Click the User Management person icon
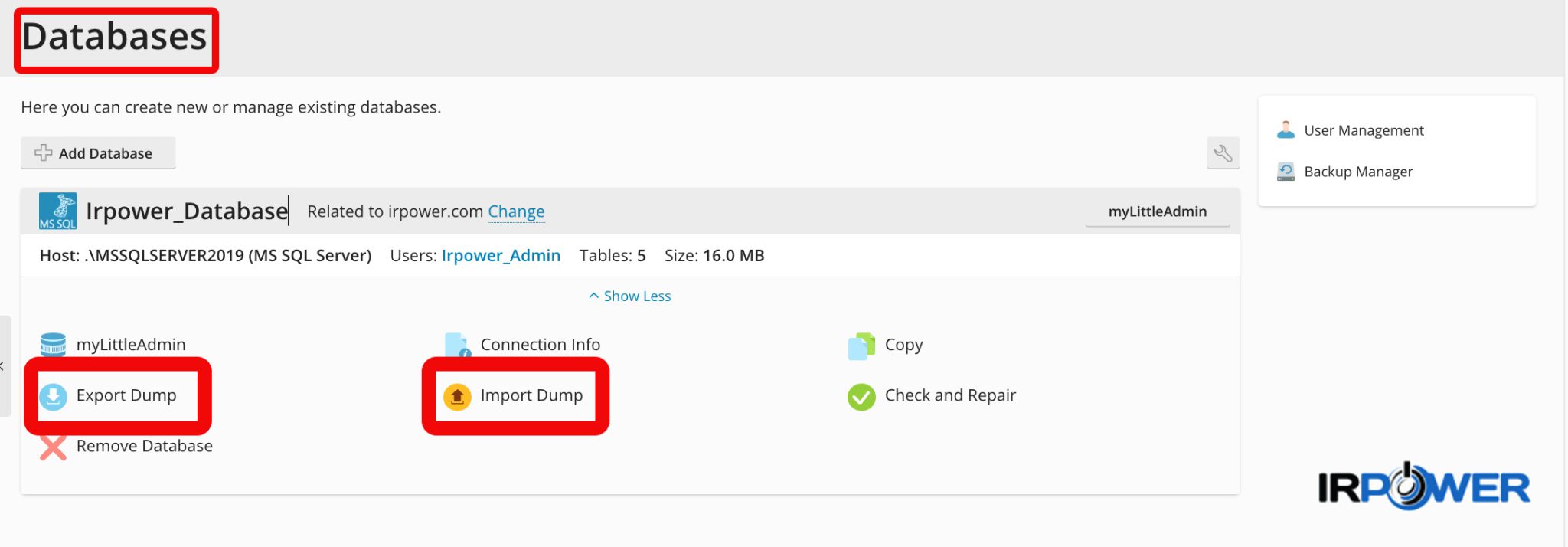Viewport: 1568px width, 547px height. click(1285, 130)
